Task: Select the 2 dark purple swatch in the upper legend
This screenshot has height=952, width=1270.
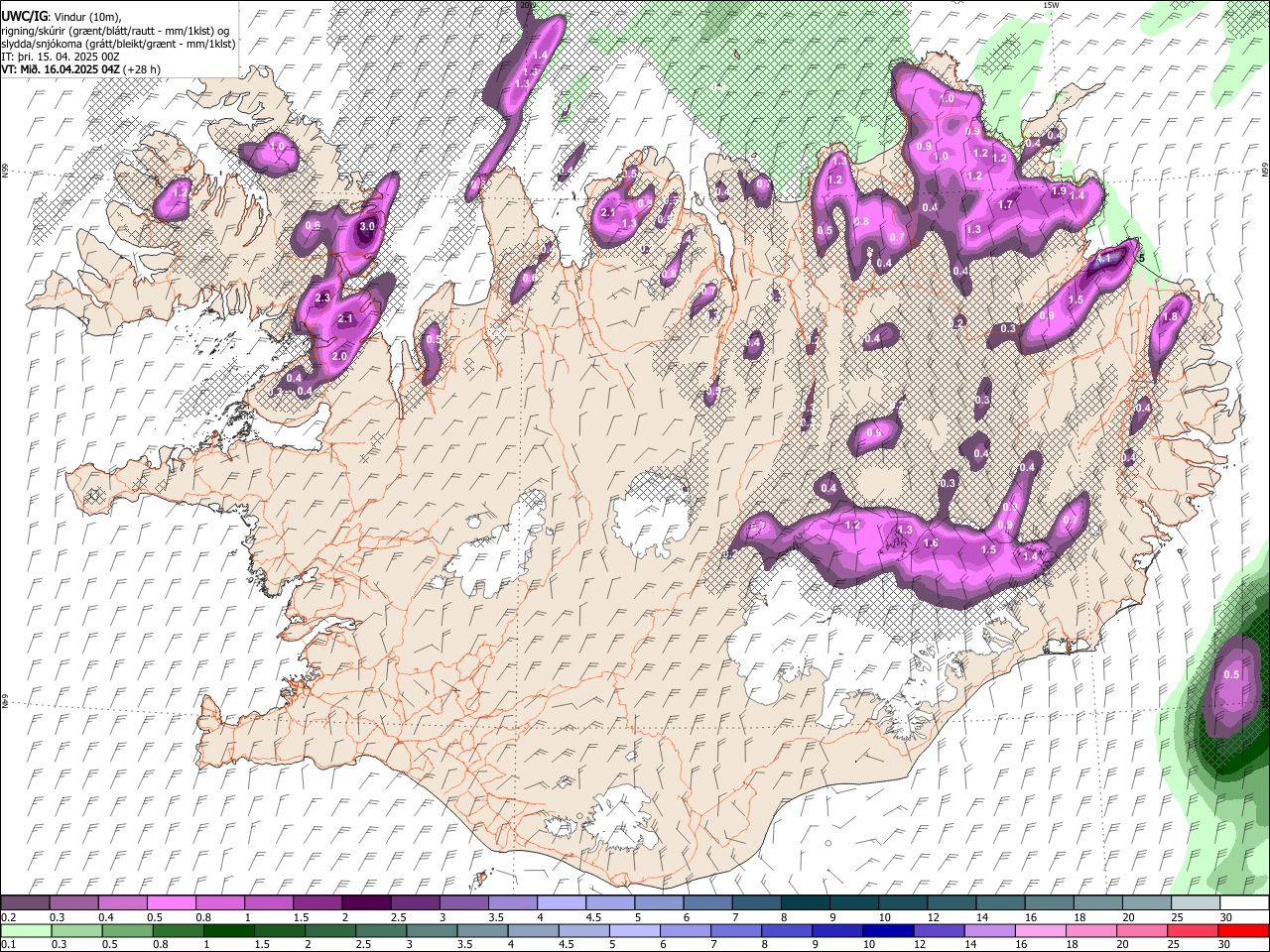Action: tap(366, 903)
